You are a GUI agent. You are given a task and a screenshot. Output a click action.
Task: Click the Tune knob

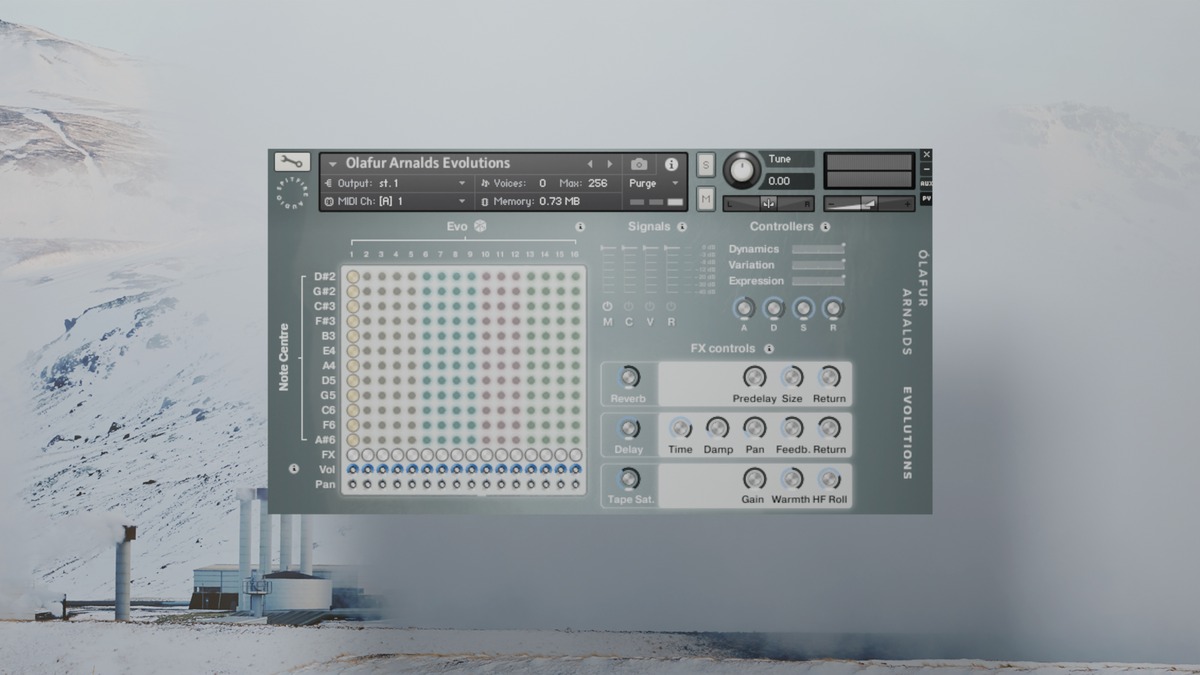pyautogui.click(x=741, y=170)
